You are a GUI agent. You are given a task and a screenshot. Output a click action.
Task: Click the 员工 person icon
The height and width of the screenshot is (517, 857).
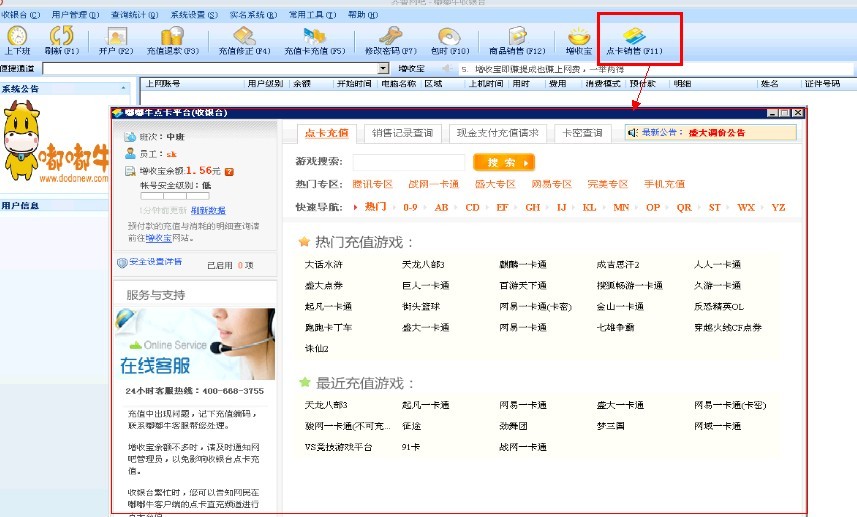130,154
